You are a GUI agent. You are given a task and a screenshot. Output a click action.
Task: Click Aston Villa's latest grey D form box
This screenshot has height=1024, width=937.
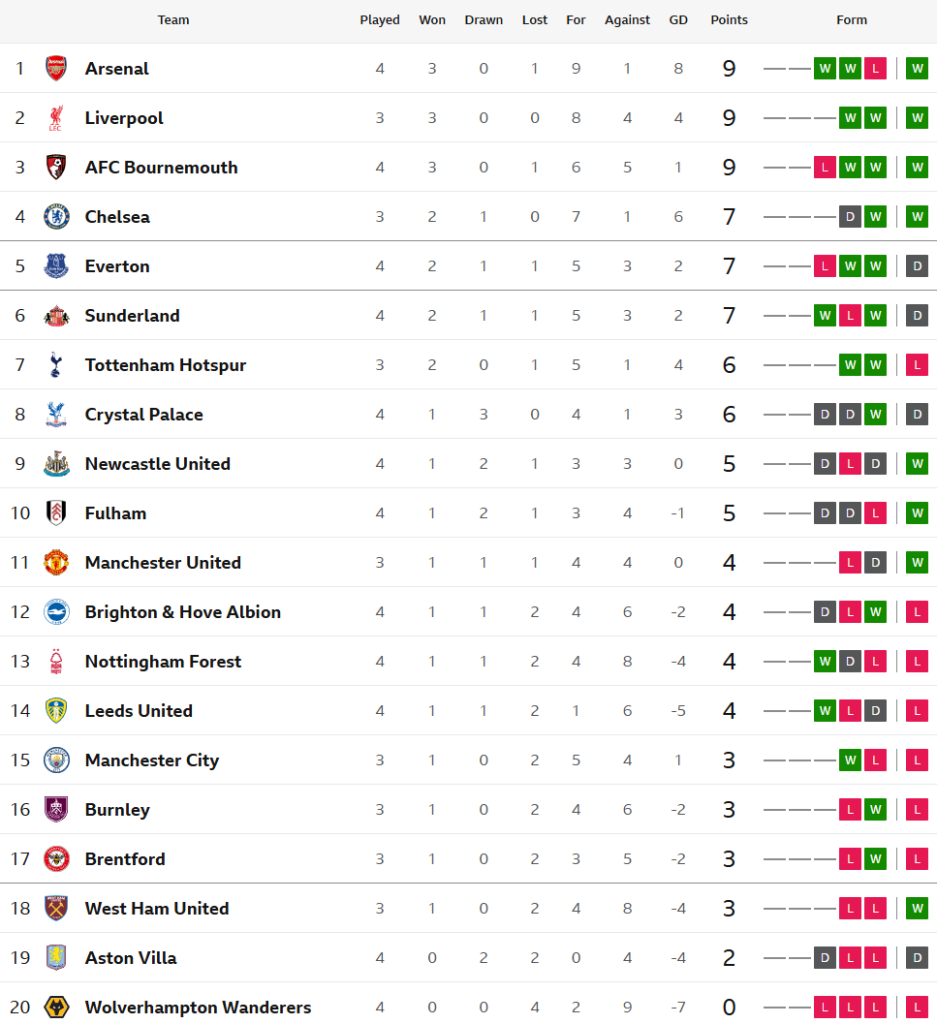coord(916,958)
